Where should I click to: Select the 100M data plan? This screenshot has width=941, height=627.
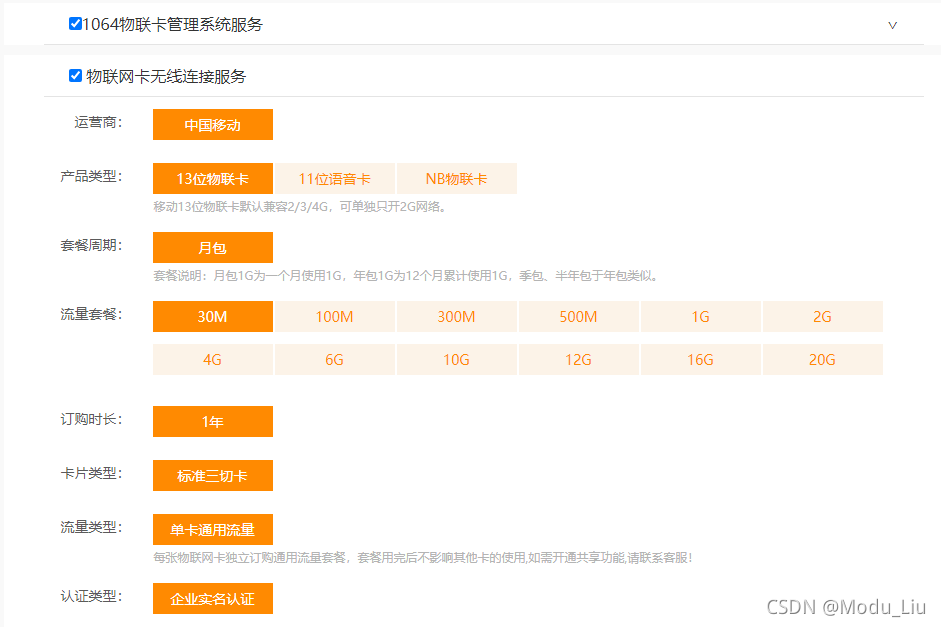point(335,317)
